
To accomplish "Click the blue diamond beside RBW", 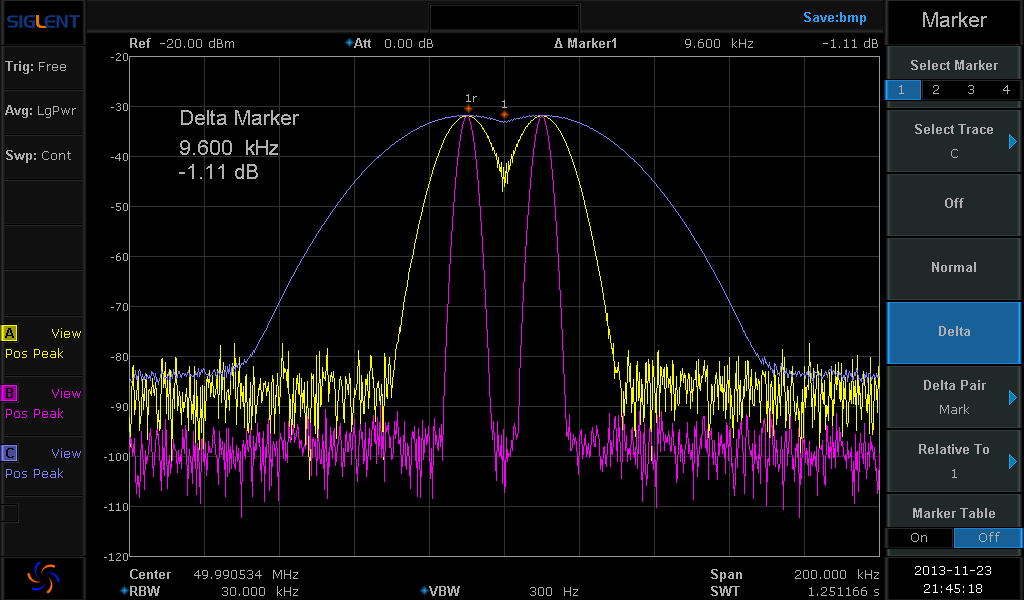I will [x=123, y=591].
